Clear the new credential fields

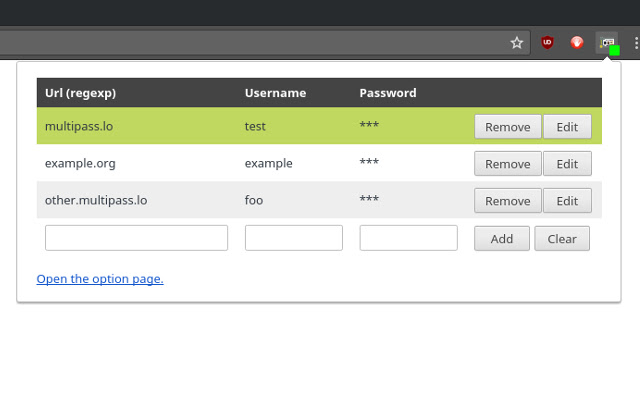562,239
